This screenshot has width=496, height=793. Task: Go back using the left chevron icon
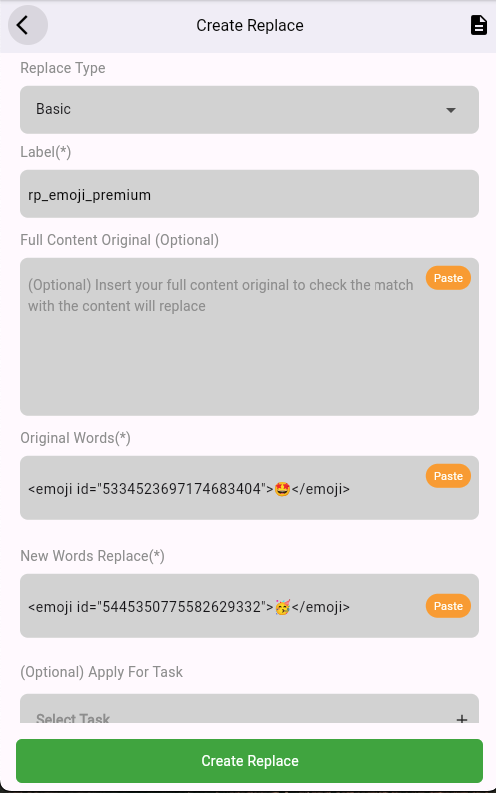click(x=28, y=25)
